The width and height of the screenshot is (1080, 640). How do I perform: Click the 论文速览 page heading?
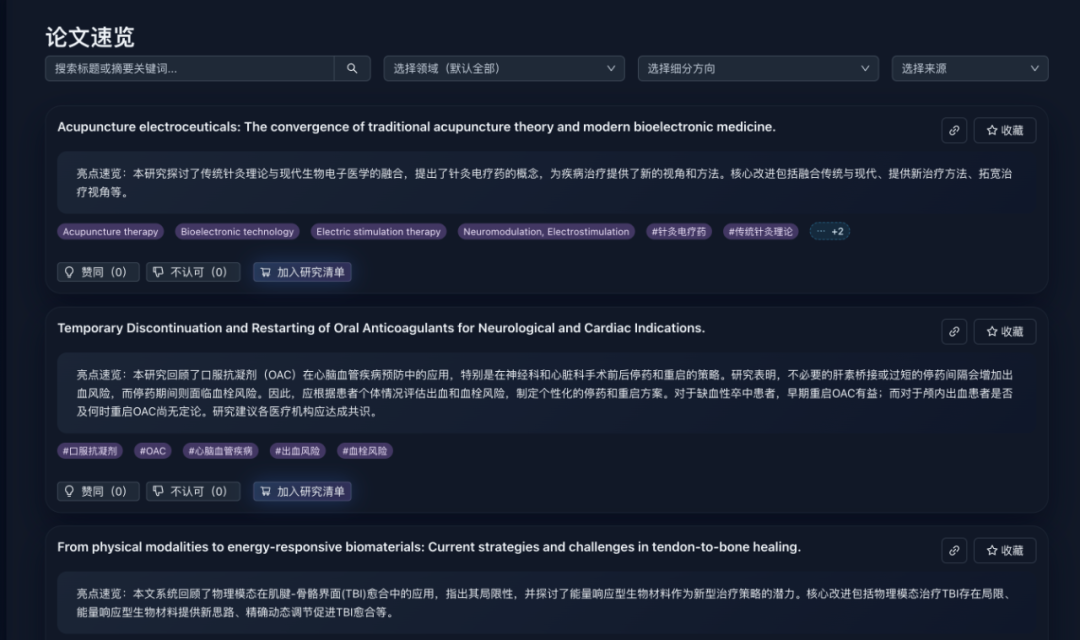pos(90,37)
